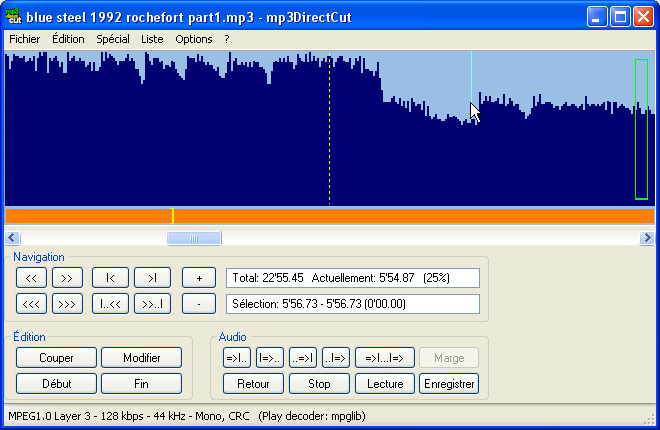Click the Lecture playback button

point(385,384)
